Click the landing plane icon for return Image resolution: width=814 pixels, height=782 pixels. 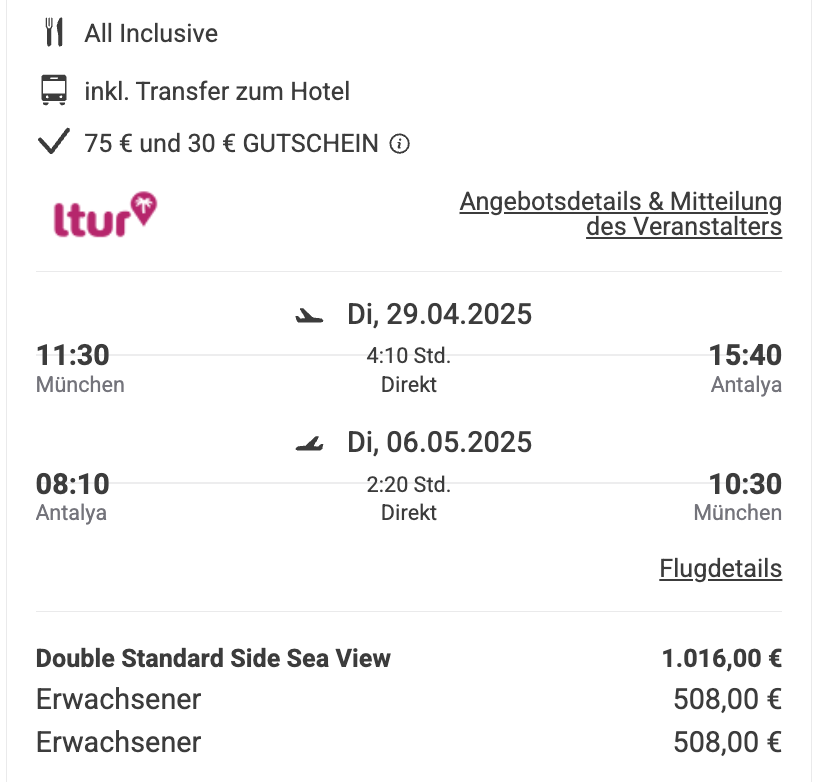pyautogui.click(x=309, y=443)
